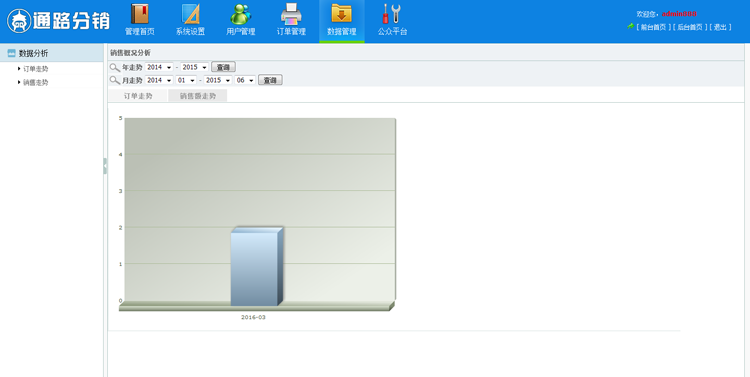Viewport: 750px width, 377px height.
Task: Click the 通路分销 logo icon
Action: (x=19, y=21)
